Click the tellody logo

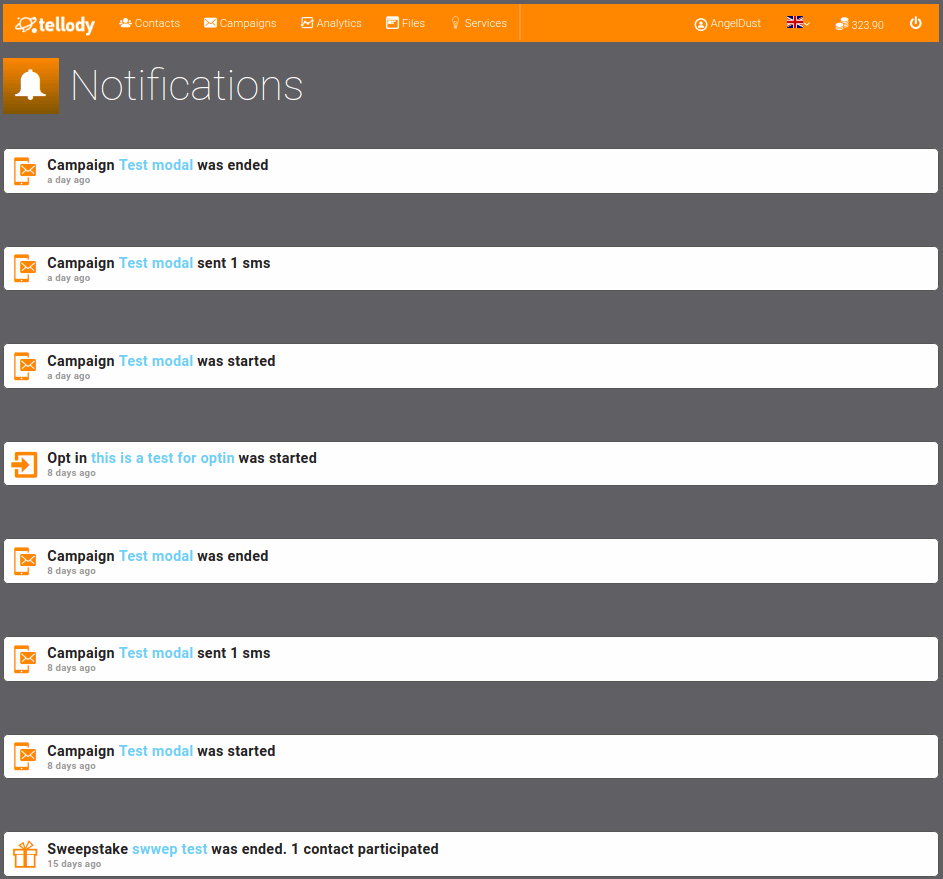55,24
